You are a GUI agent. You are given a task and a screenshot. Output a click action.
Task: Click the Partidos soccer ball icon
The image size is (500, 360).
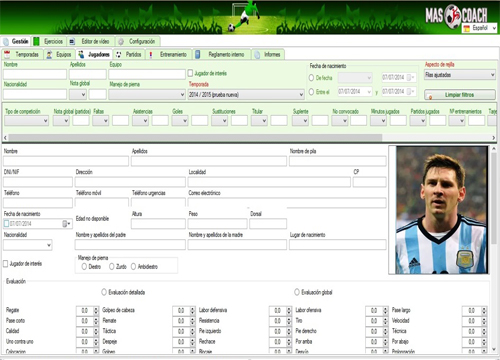tap(118, 55)
